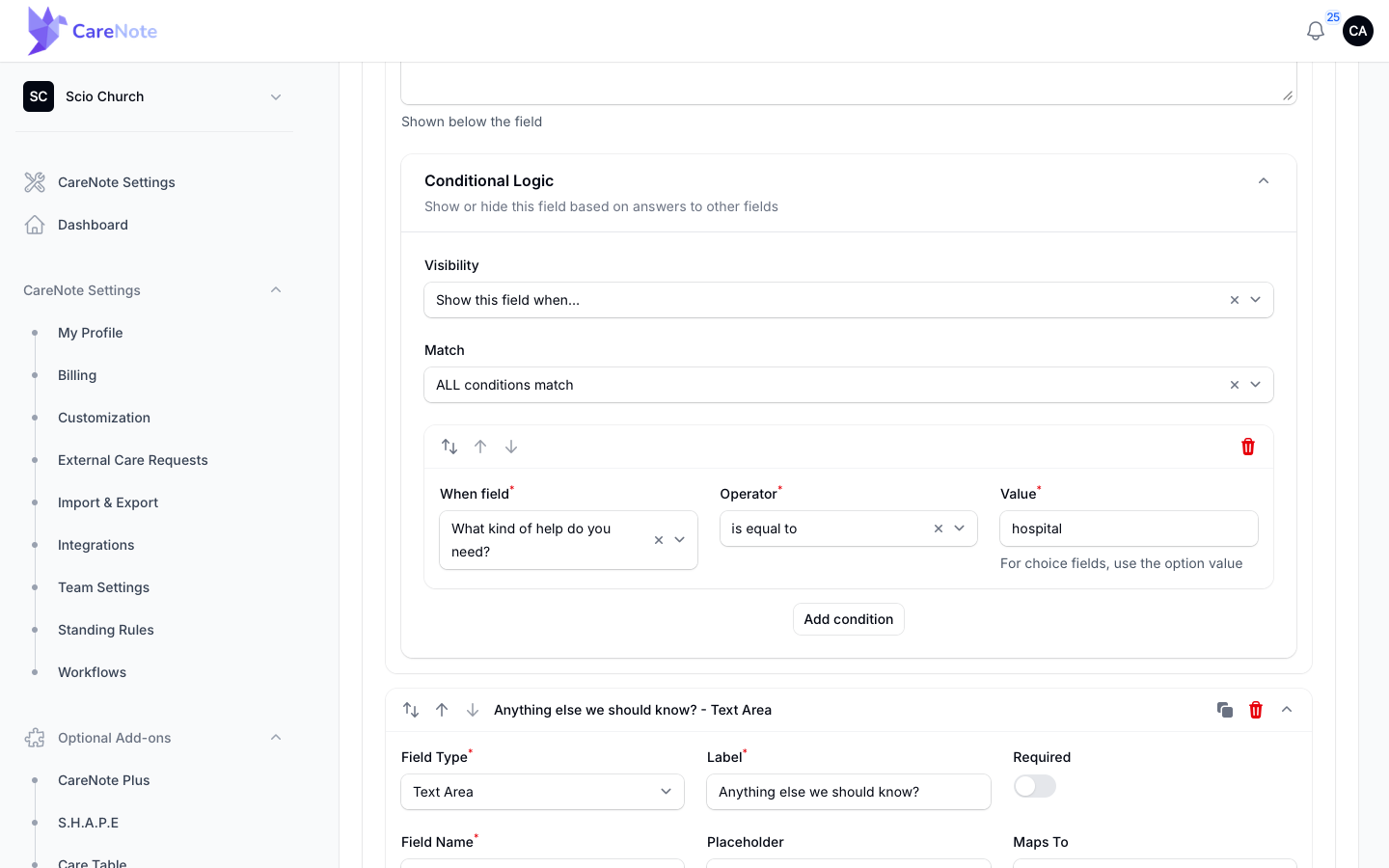This screenshot has height=868, width=1389.
Task: Move Anything else we should know field up
Action: point(442,710)
